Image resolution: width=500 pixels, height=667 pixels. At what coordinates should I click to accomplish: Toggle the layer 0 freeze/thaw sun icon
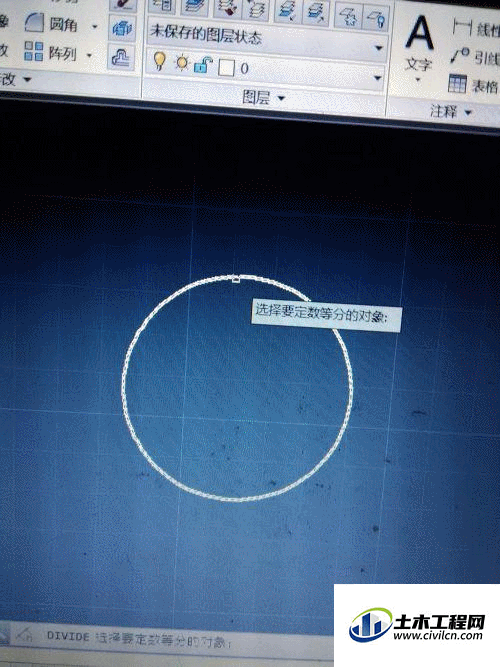click(x=182, y=63)
